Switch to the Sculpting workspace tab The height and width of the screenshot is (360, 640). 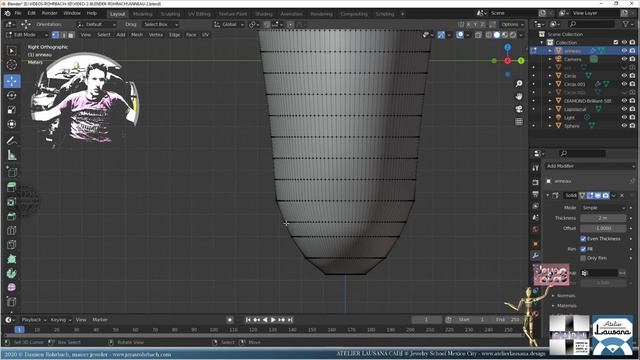(170, 14)
